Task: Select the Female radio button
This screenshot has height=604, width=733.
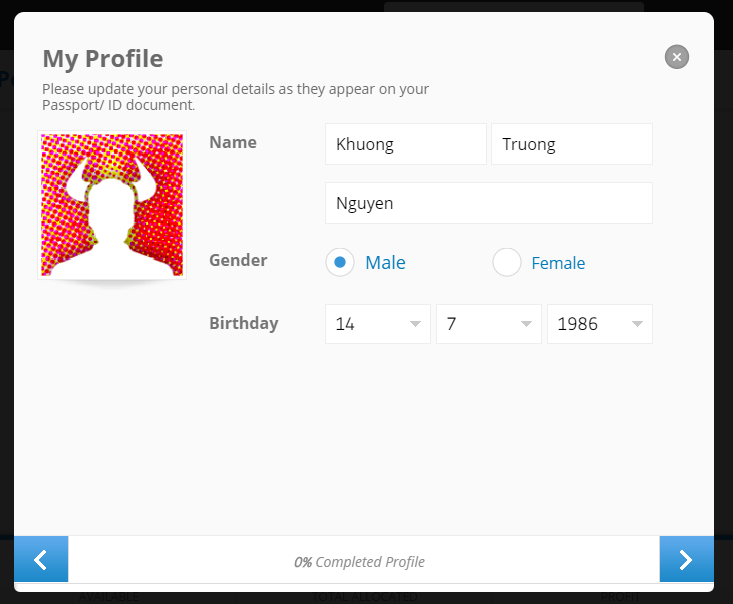Action: 507,262
